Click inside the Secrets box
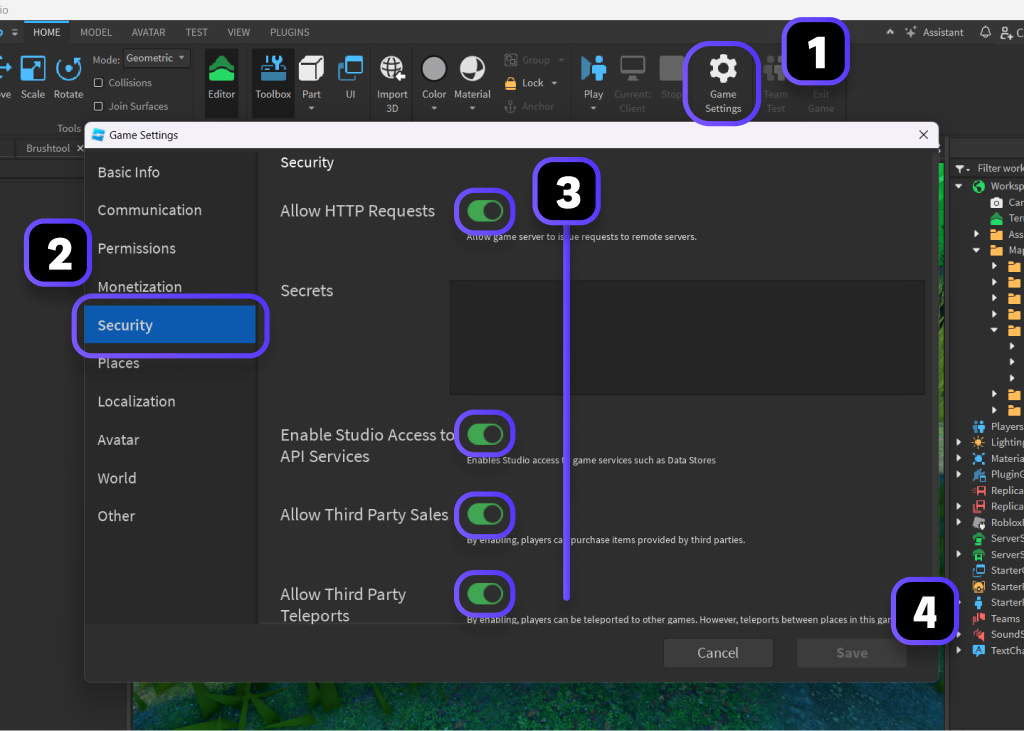 [x=687, y=337]
